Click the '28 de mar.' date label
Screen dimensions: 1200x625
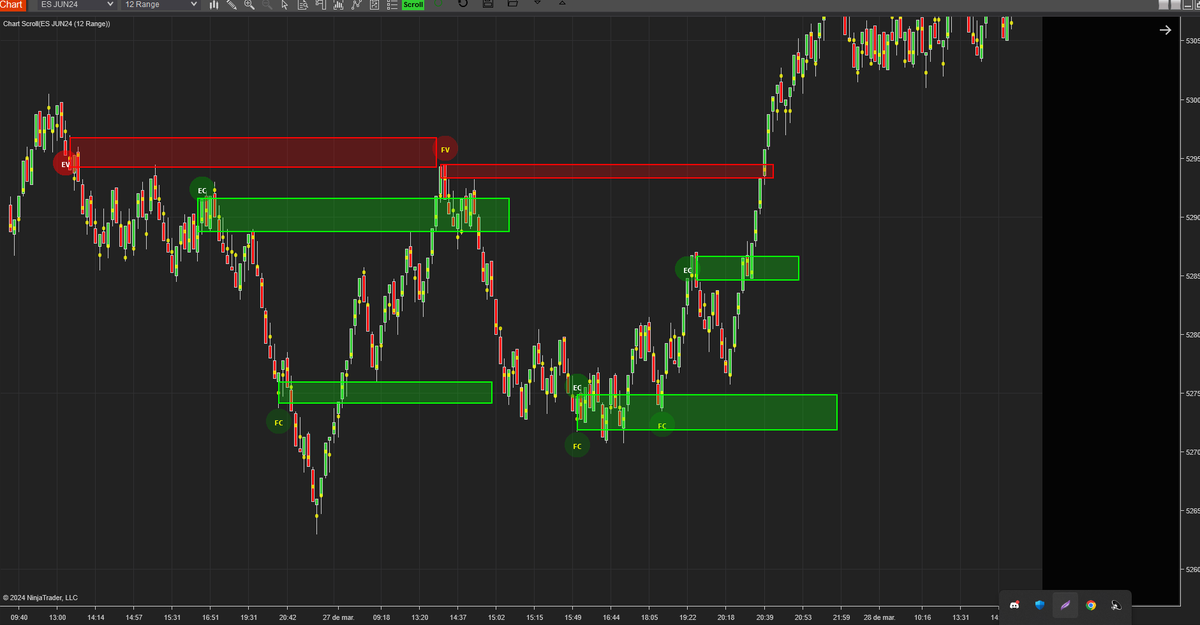point(882,617)
